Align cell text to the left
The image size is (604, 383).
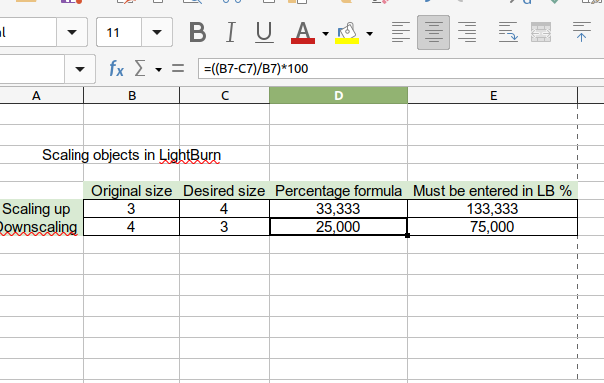(401, 32)
